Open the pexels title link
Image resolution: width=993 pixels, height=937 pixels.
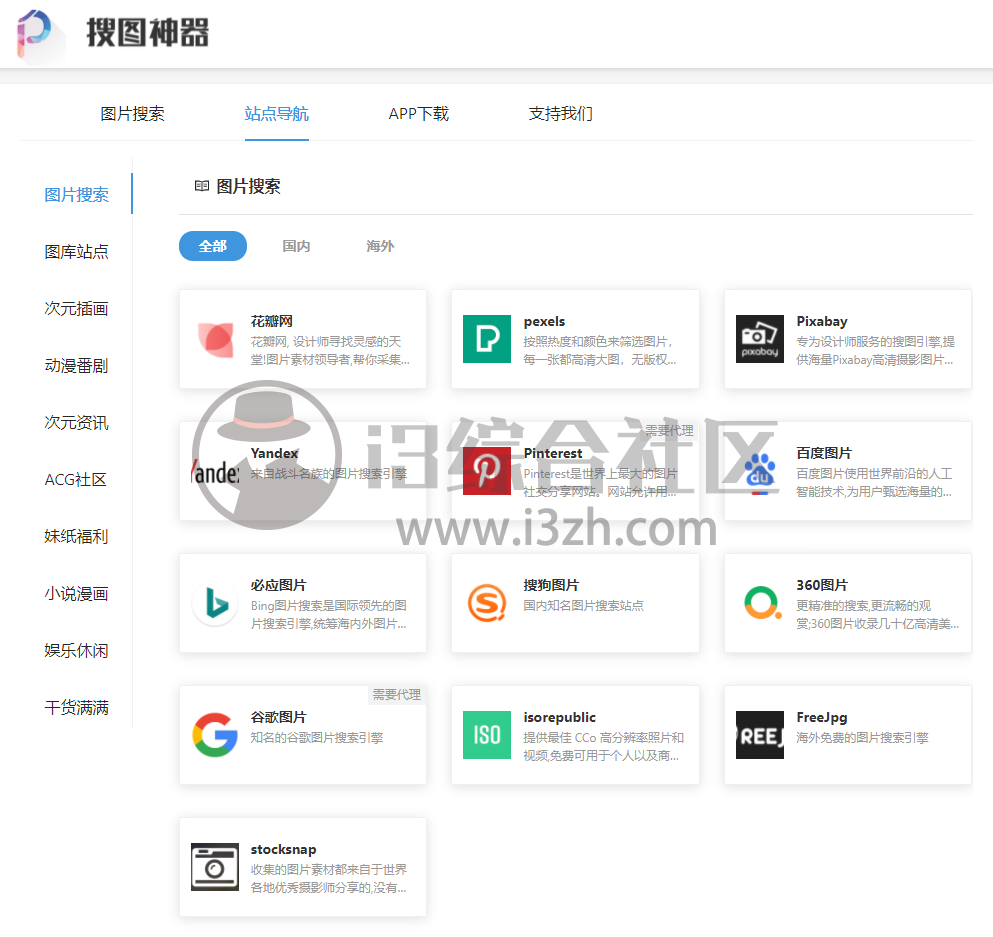pyautogui.click(x=545, y=322)
